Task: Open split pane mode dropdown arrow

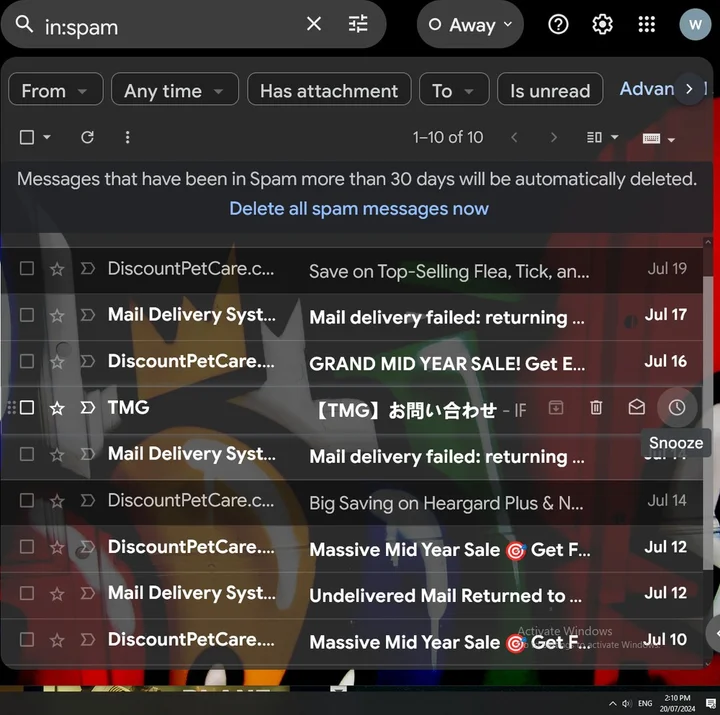Action: coord(614,137)
